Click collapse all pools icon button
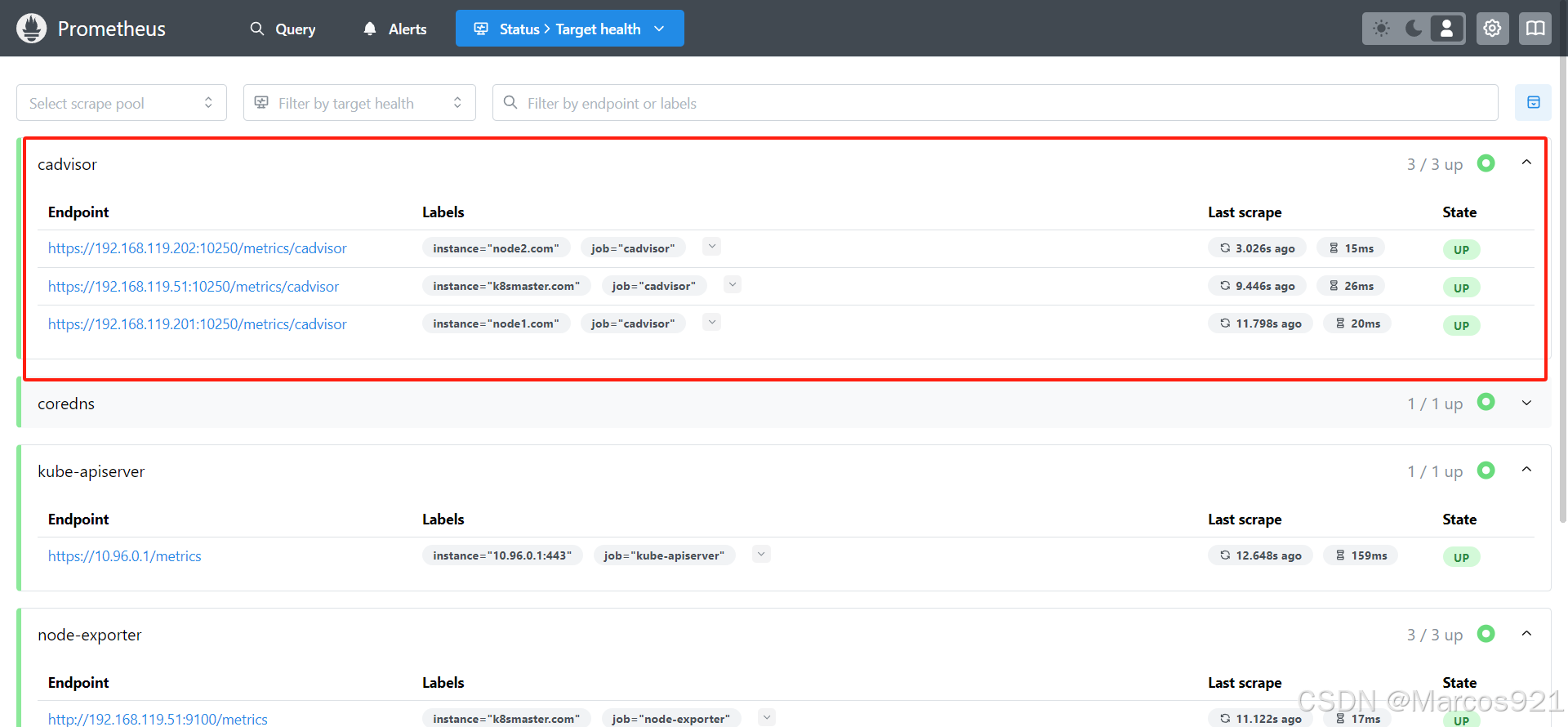The height and width of the screenshot is (727, 1568). pos(1533,103)
